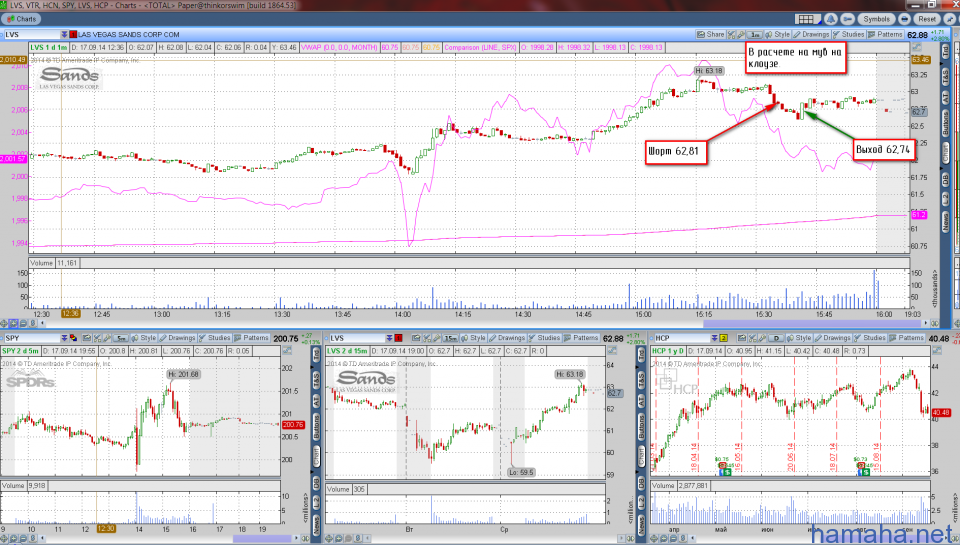Screen dimensions: 960x545
Task: Open the chart grid layout selector
Action: (808, 19)
